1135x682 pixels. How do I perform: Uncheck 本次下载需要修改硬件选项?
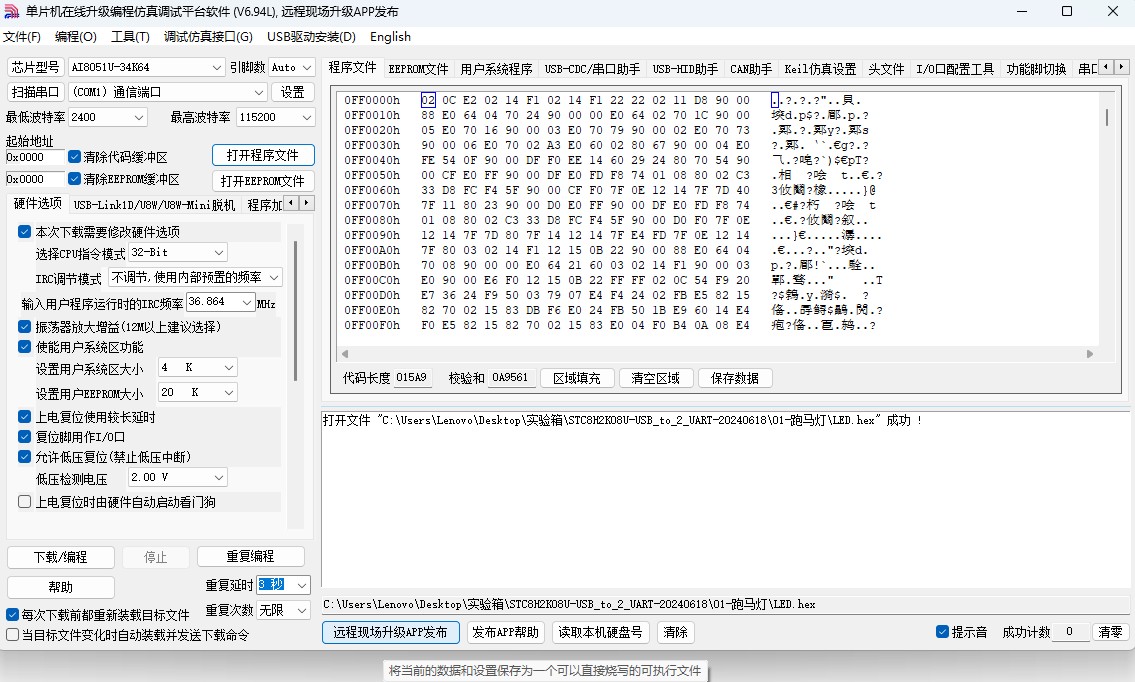click(x=24, y=232)
